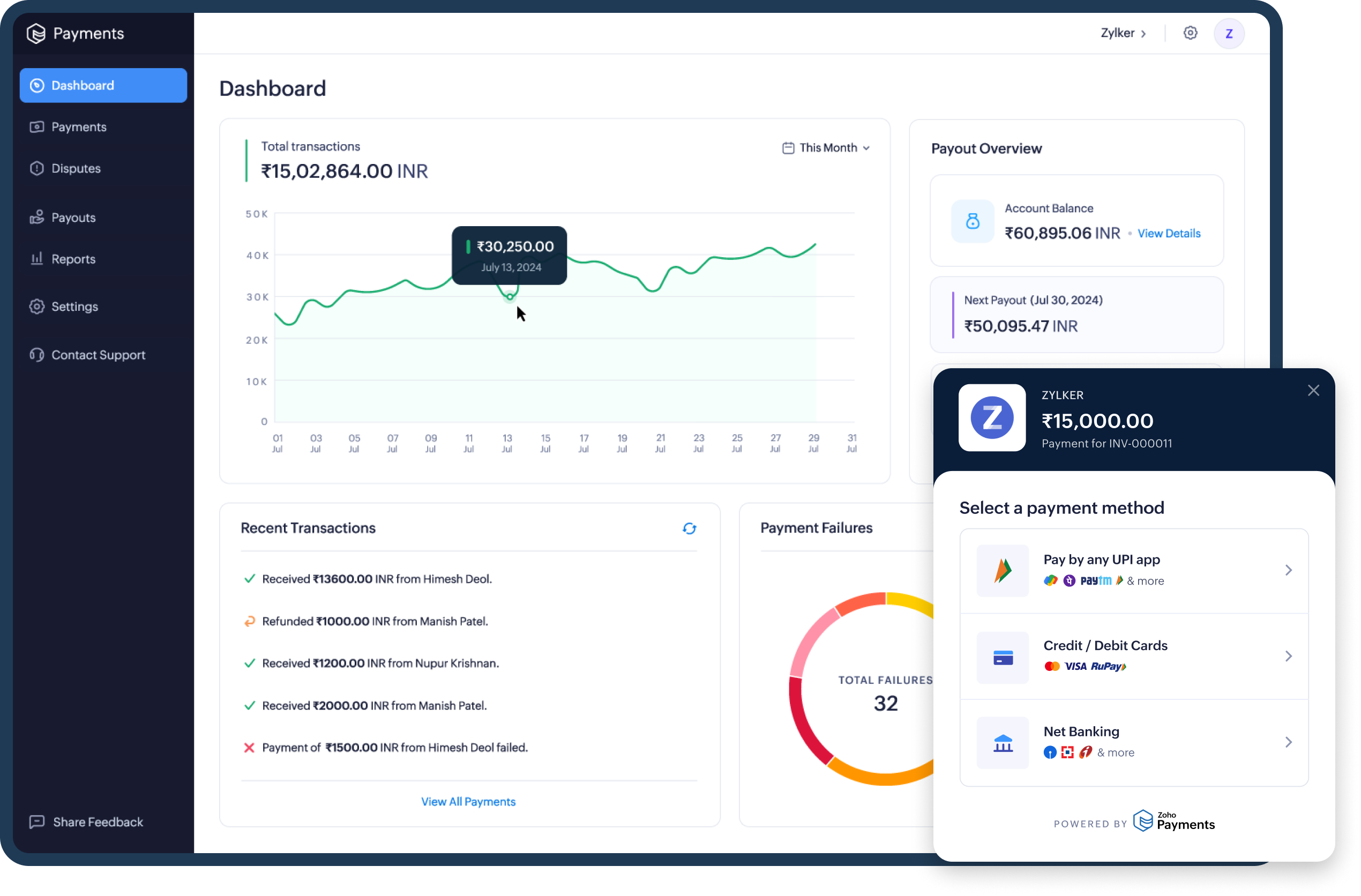Refresh the Recent Transactions list

(690, 528)
